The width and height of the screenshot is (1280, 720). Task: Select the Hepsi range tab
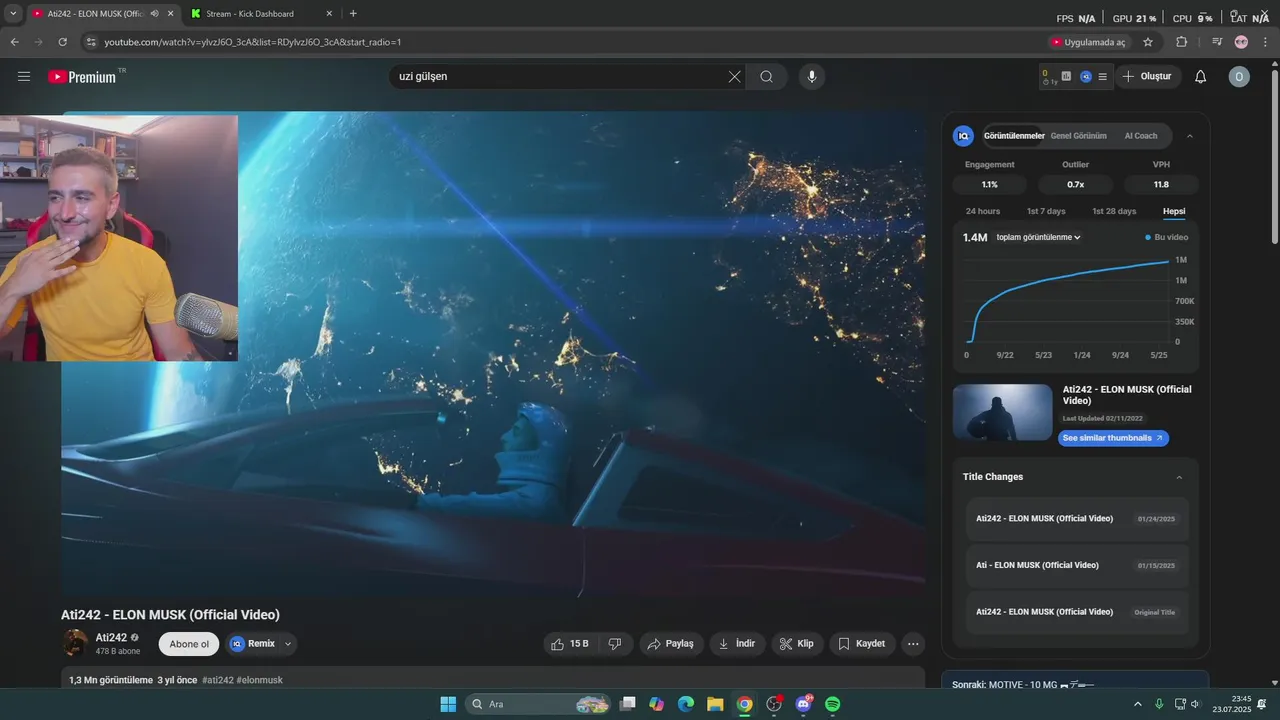(x=1174, y=211)
